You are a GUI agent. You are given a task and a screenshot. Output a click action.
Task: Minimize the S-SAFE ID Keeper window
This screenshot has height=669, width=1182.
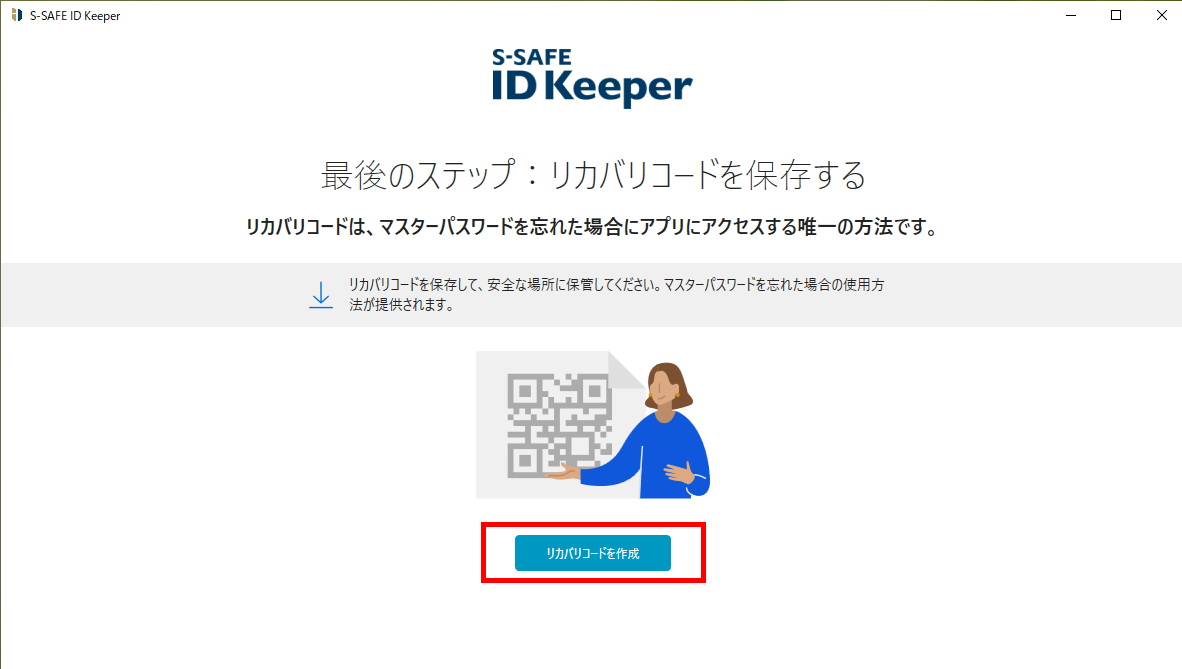pos(1070,15)
